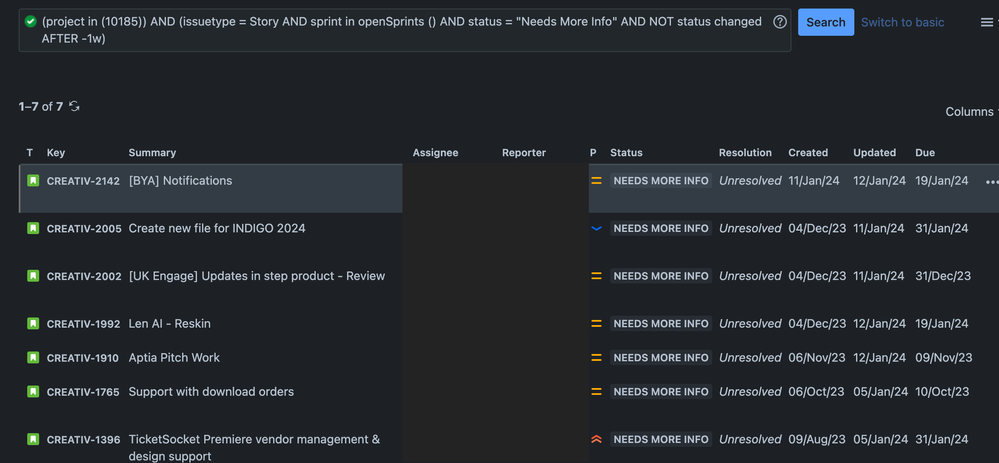
Task: Open issue key CREATIV-1910
Action: click(x=83, y=358)
